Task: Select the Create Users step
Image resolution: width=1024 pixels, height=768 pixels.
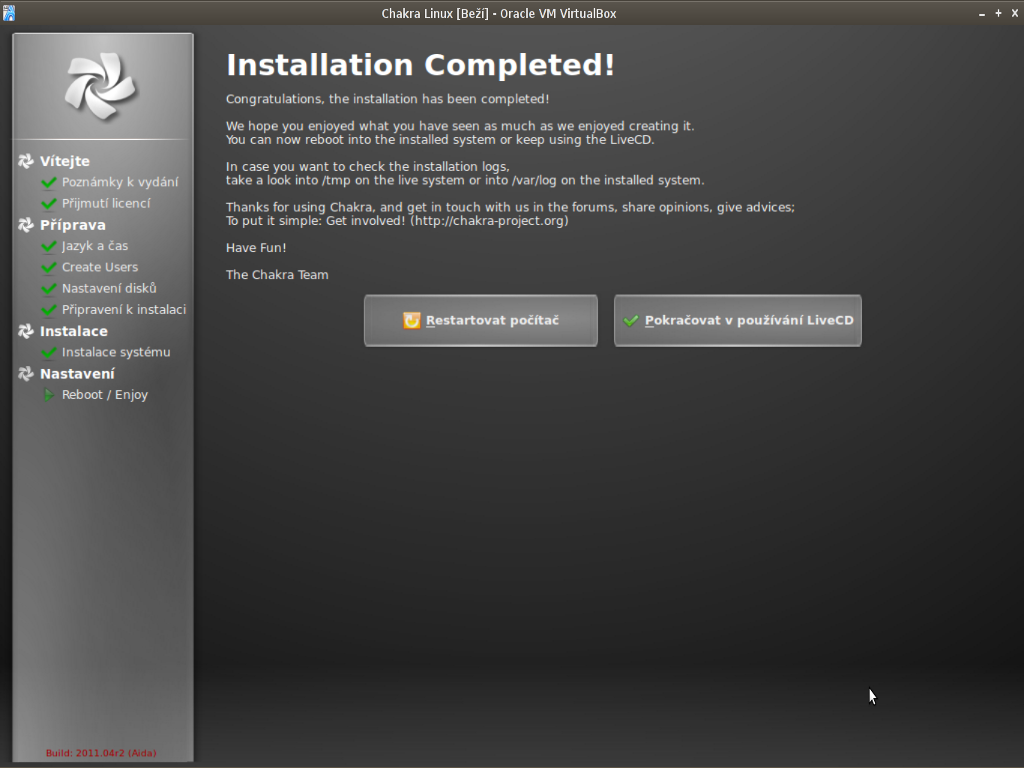Action: (100, 267)
